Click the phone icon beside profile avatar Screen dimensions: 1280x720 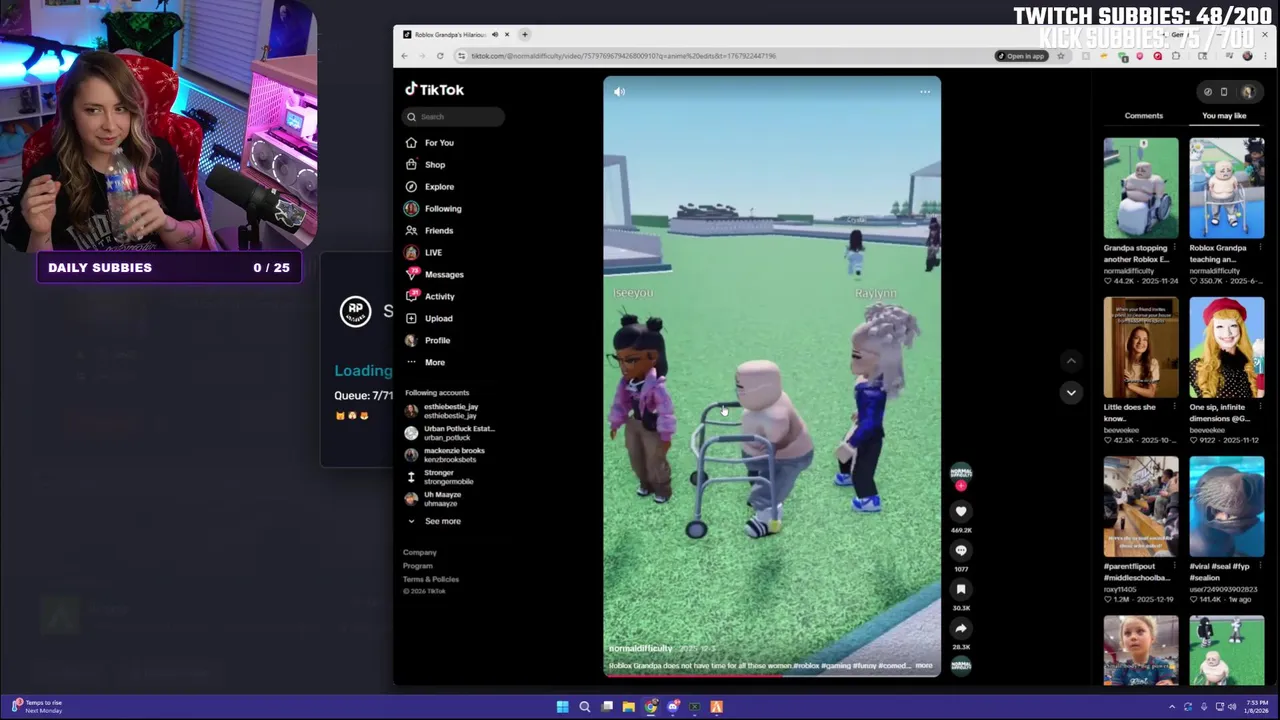1224,92
